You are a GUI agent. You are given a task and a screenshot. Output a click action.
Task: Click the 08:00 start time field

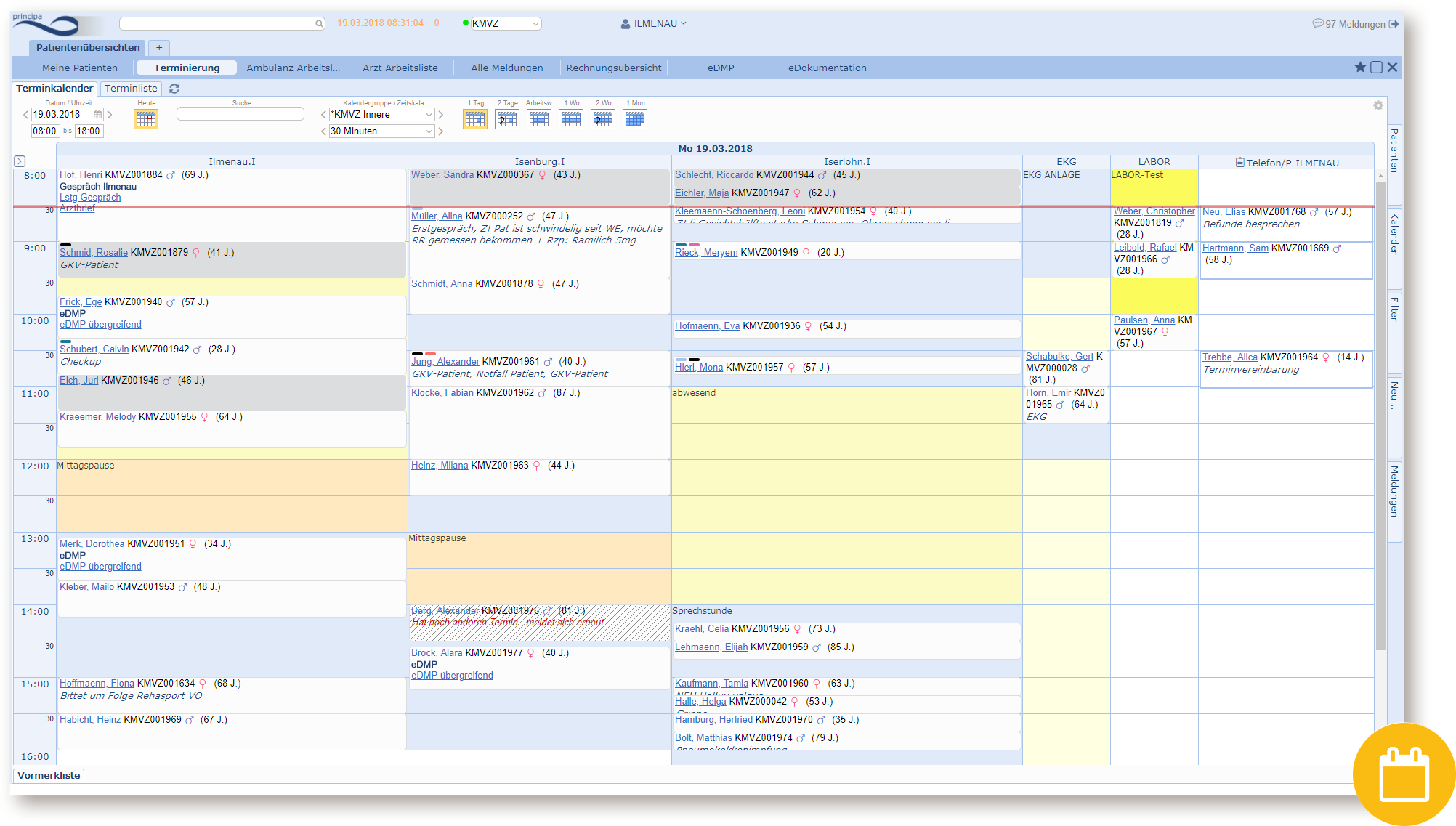[45, 131]
